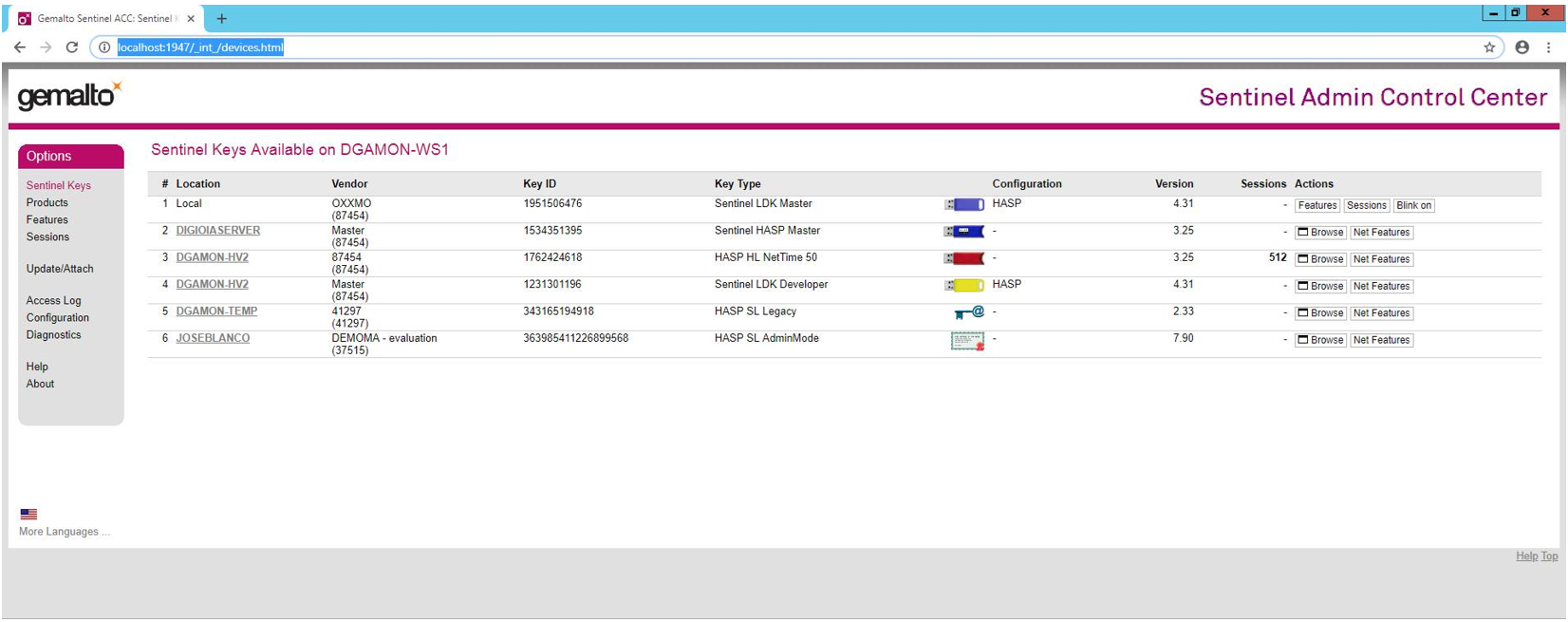Browse the HASP HL NetTime 50 key

pyautogui.click(x=1321, y=258)
